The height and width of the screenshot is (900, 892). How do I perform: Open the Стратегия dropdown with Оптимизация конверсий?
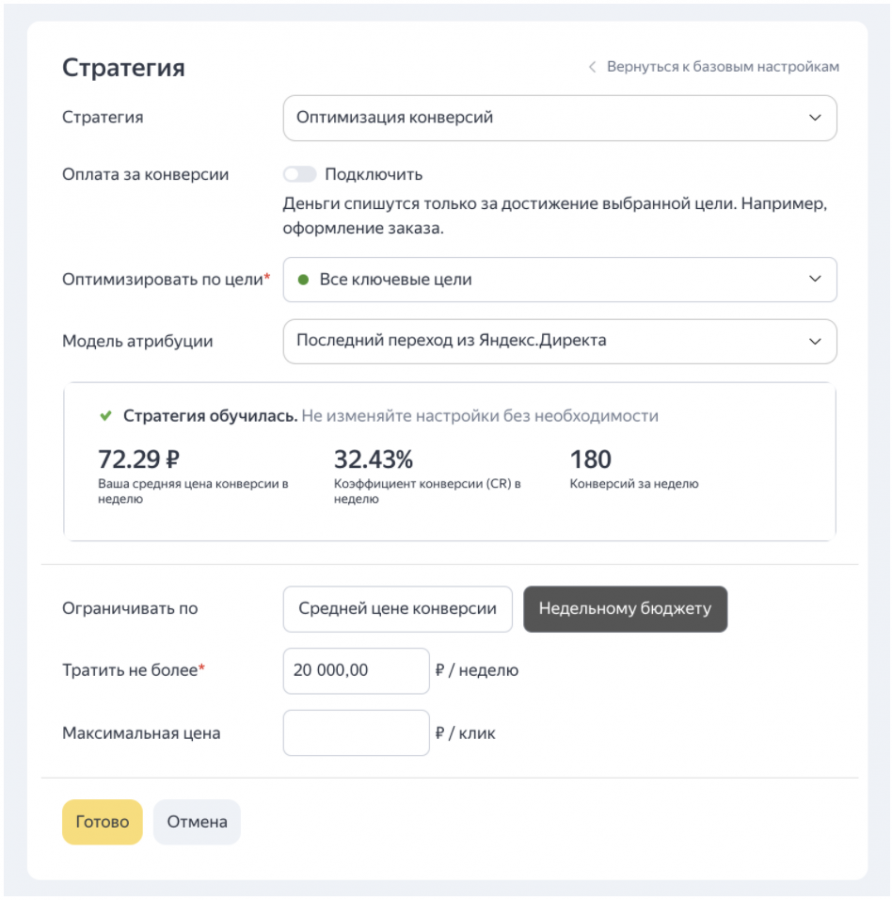[560, 118]
